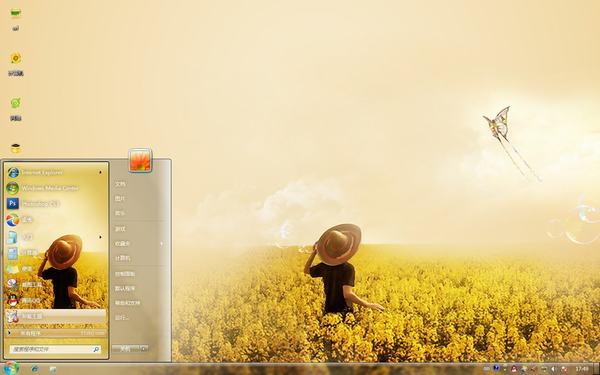Expand the Internet Explorer jump list arrow
This screenshot has height=375, width=600.
100,173
